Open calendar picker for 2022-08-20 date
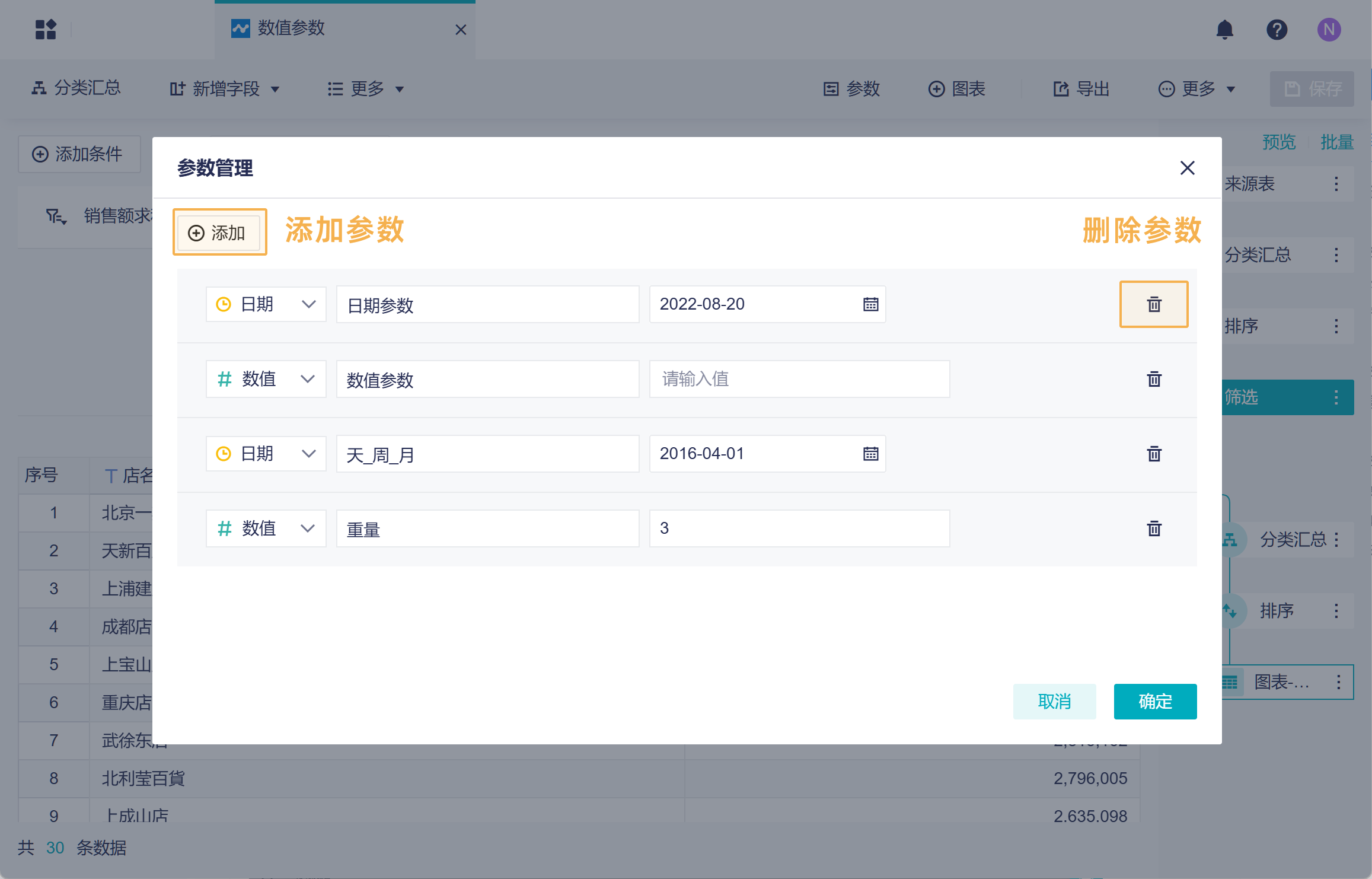 870,304
